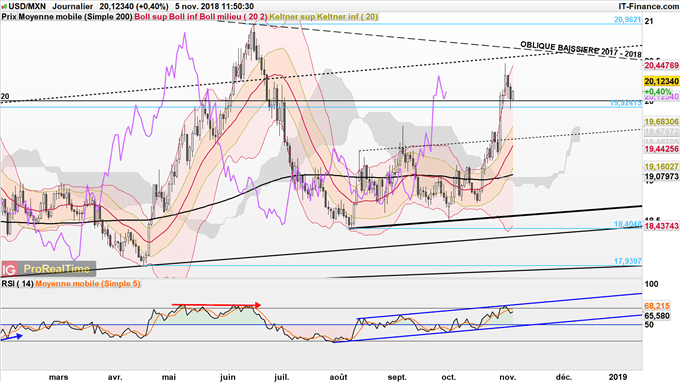Click the 19,92413 horizontal level label
This screenshot has height=382, width=680.
click(x=626, y=103)
